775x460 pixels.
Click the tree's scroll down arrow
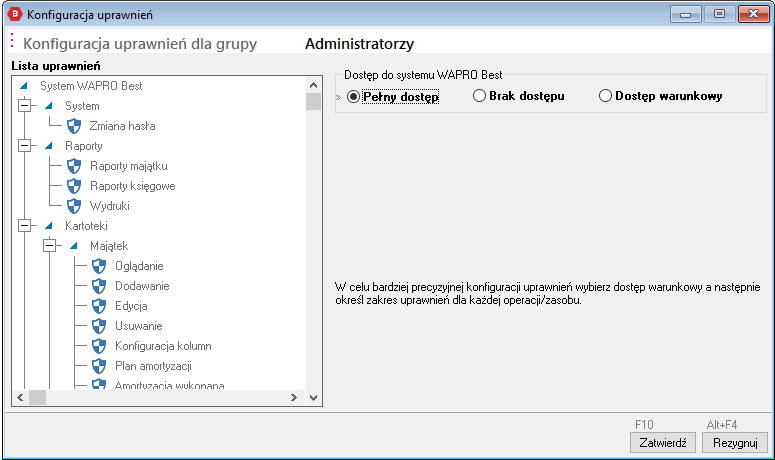313,397
